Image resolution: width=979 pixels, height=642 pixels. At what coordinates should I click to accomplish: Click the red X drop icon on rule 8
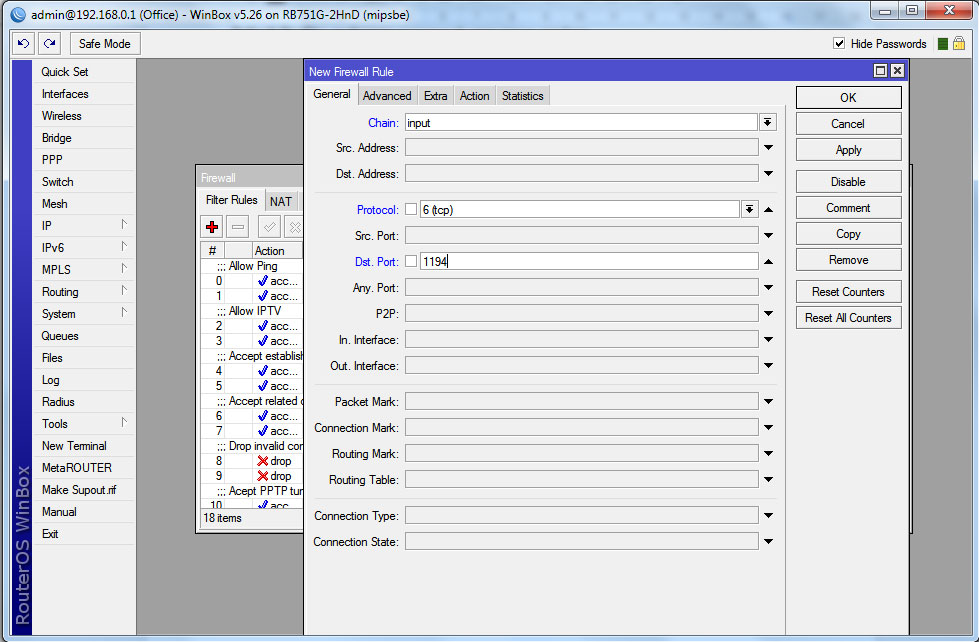(263, 461)
